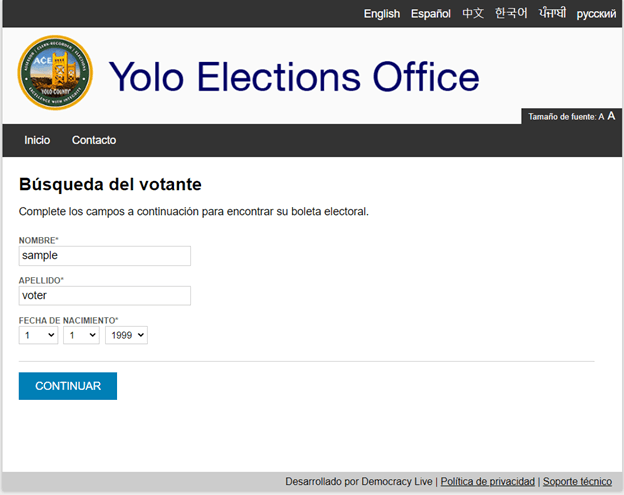The height and width of the screenshot is (495, 624).
Task: Increase font size with large A
Action: pyautogui.click(x=611, y=116)
